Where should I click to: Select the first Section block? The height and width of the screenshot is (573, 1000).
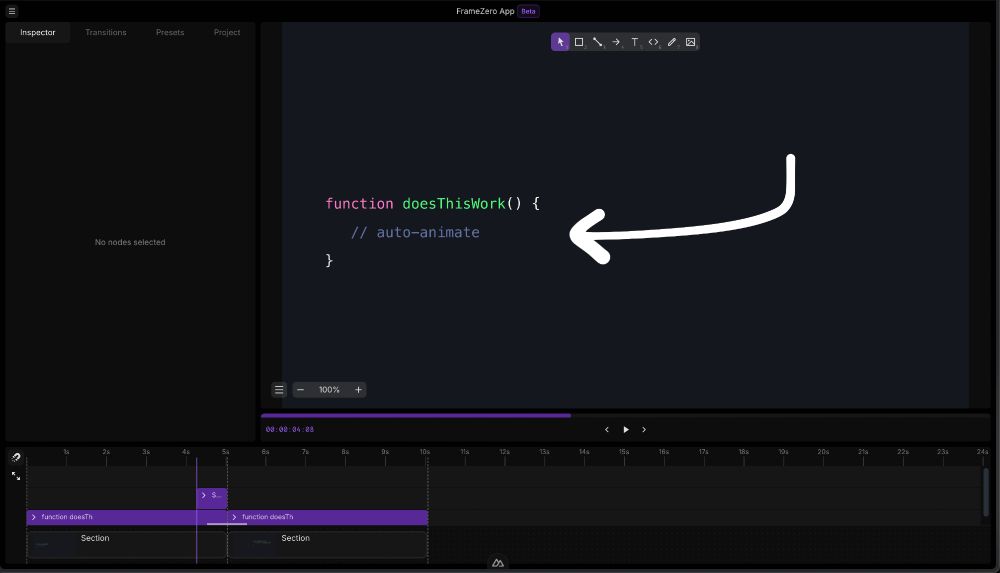127,545
